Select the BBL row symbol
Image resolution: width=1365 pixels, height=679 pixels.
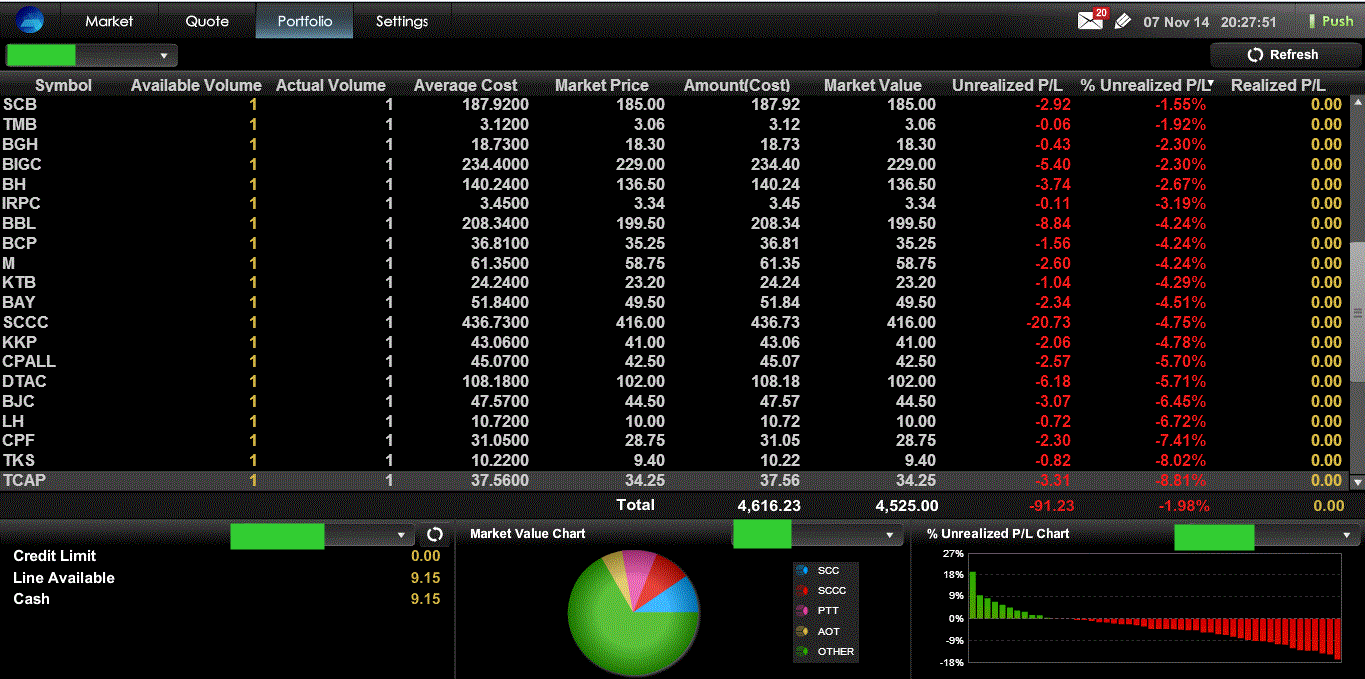pyautogui.click(x=20, y=223)
